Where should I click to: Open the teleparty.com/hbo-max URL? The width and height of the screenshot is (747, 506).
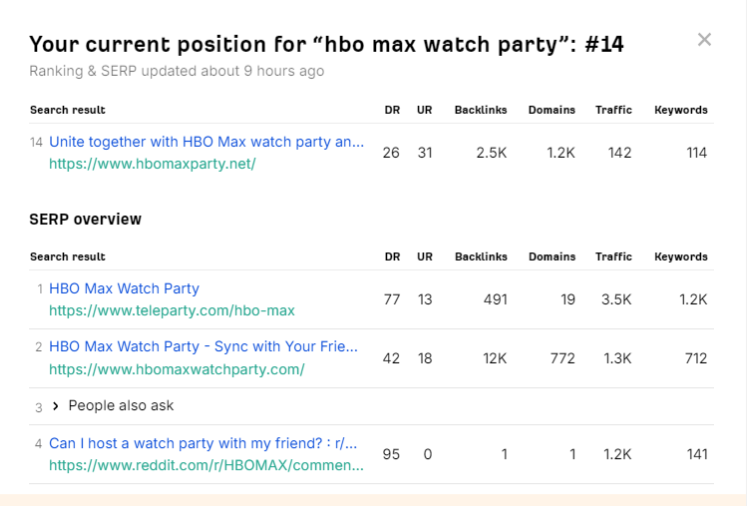[171, 310]
